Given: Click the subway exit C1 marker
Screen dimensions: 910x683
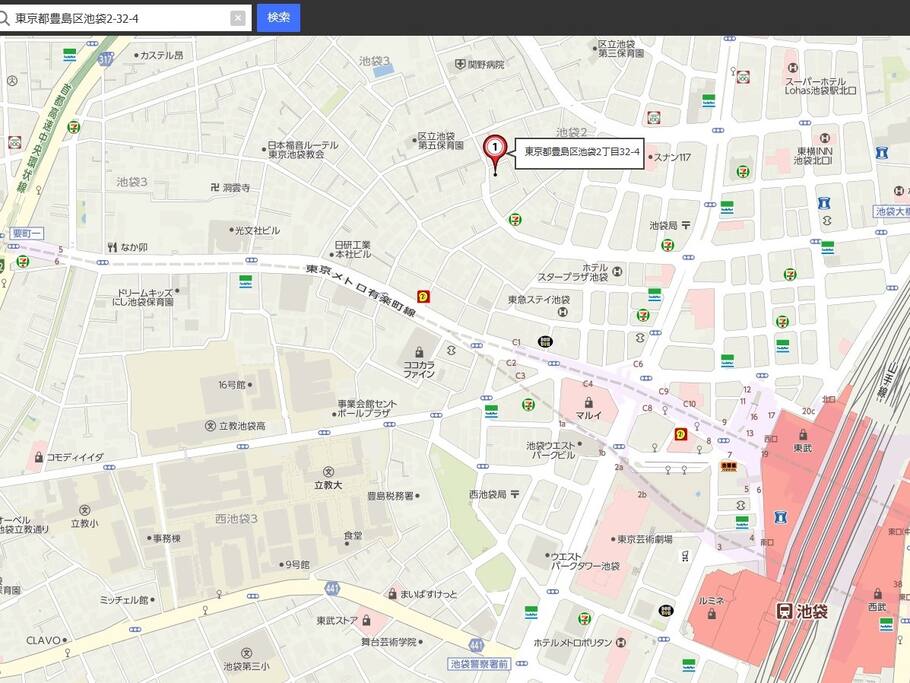Looking at the screenshot, I should point(517,342).
